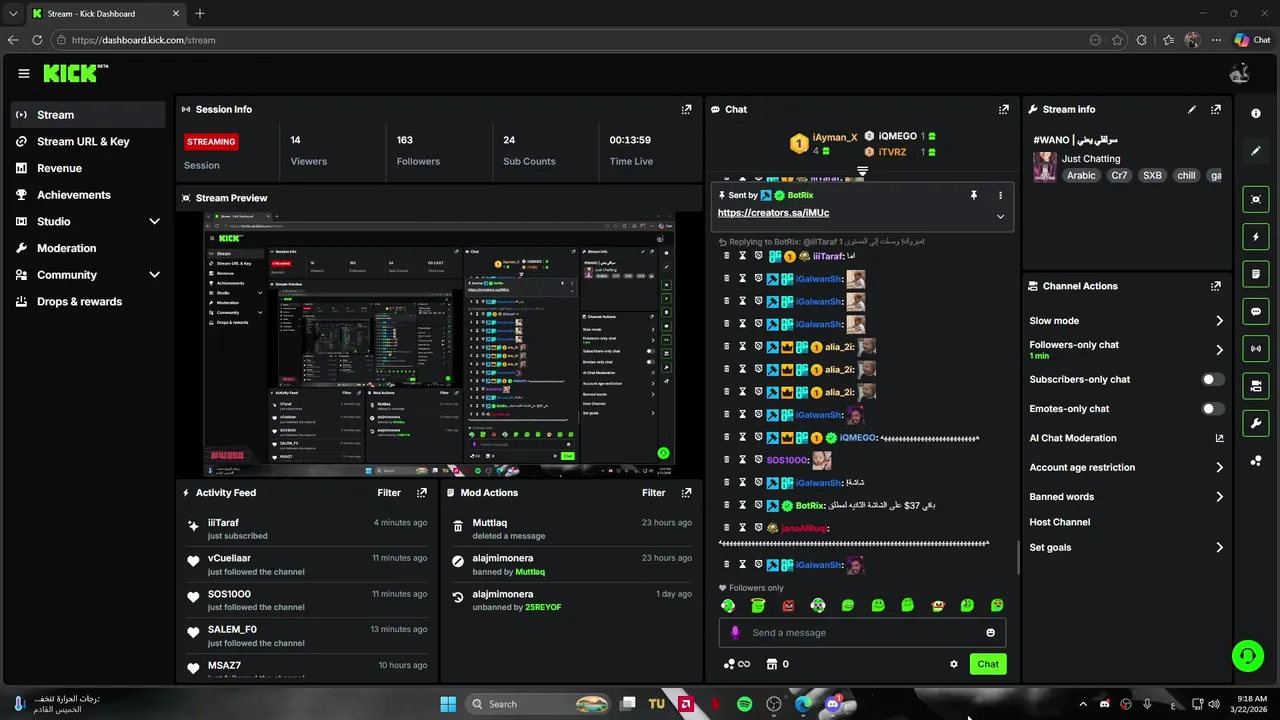1280x720 pixels.
Task: Timeout SOS1000 with the hourglass icon
Action: pyautogui.click(x=742, y=460)
